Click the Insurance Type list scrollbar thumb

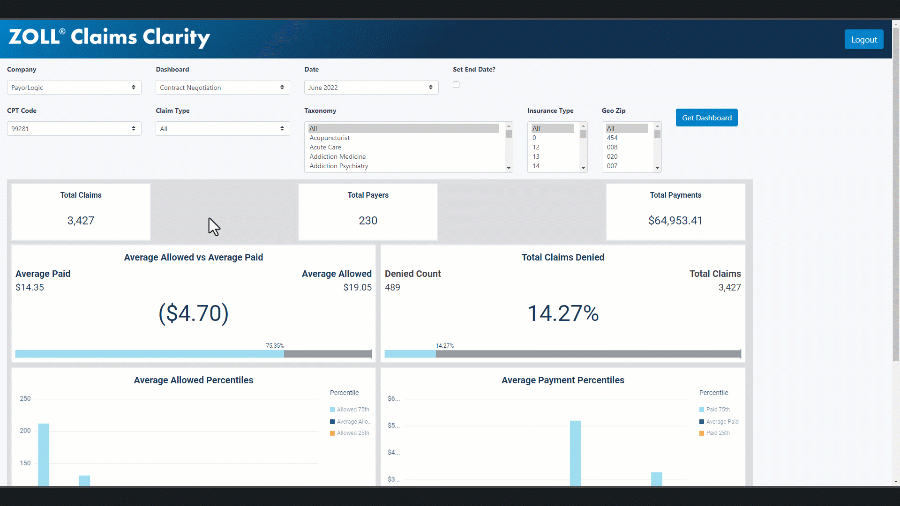pyautogui.click(x=583, y=134)
